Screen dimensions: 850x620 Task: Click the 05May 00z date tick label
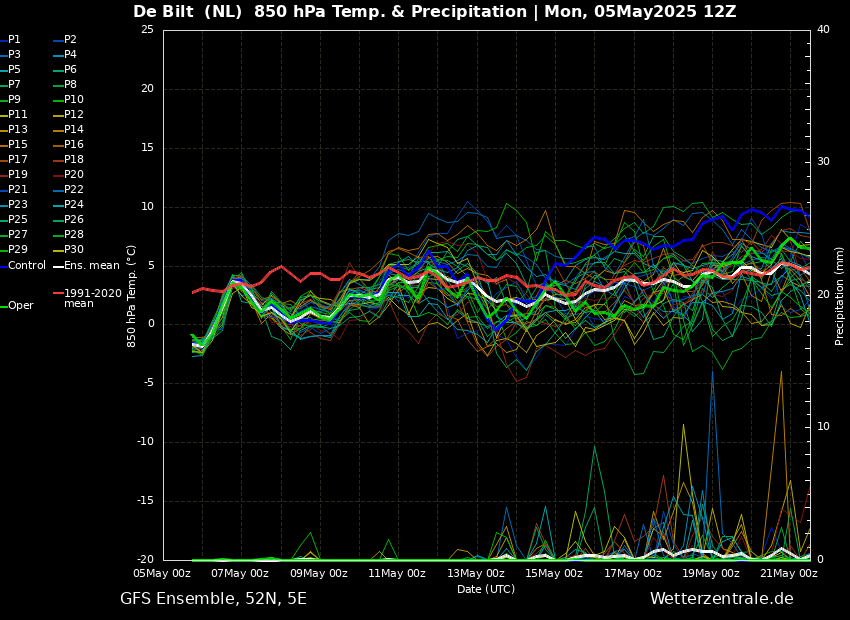(x=163, y=574)
